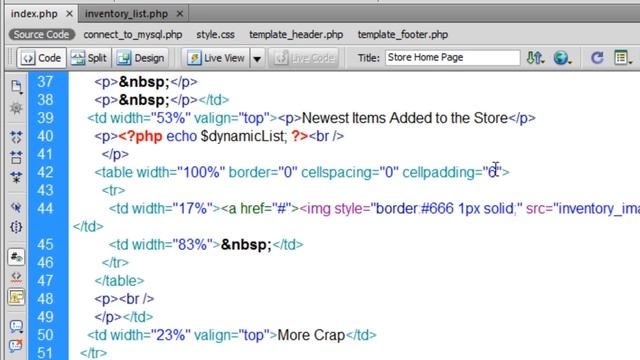Screen dimensions: 640x360
Task: Click the echo keyword on line 40
Action: [x=182, y=136]
